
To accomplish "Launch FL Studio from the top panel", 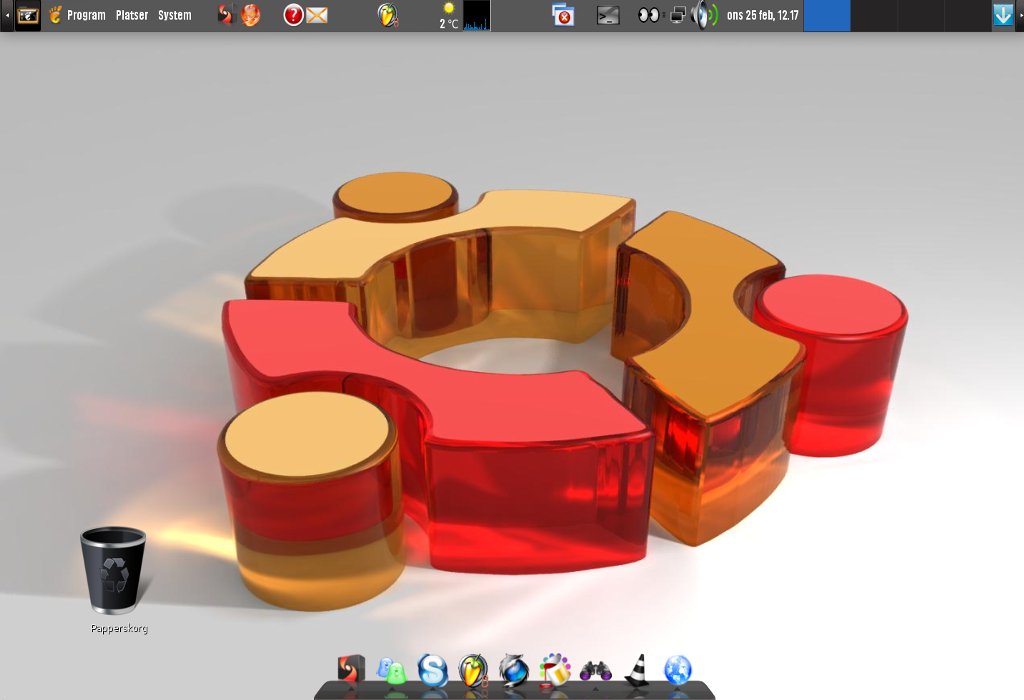I will click(388, 14).
